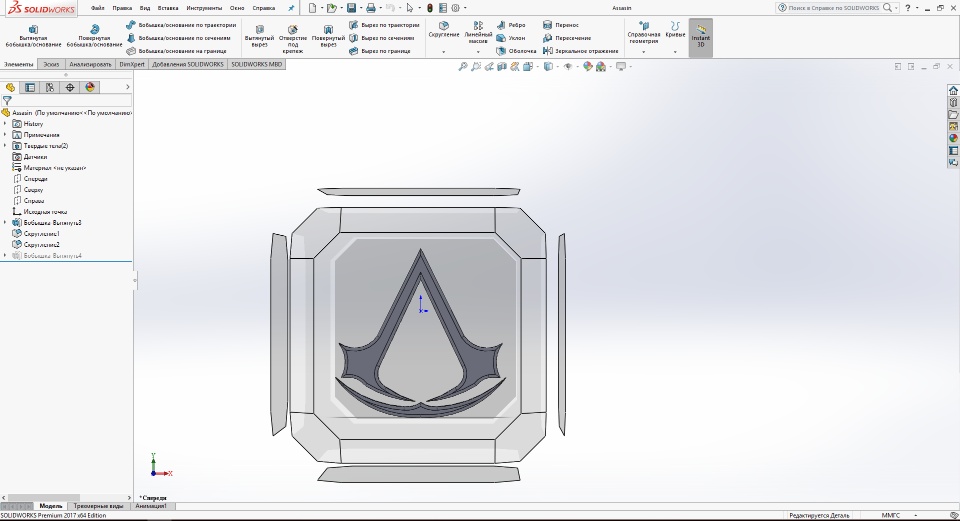Screen dimensions: 960x521
Task: Switch to the Эскиз tab
Action: tap(51, 63)
